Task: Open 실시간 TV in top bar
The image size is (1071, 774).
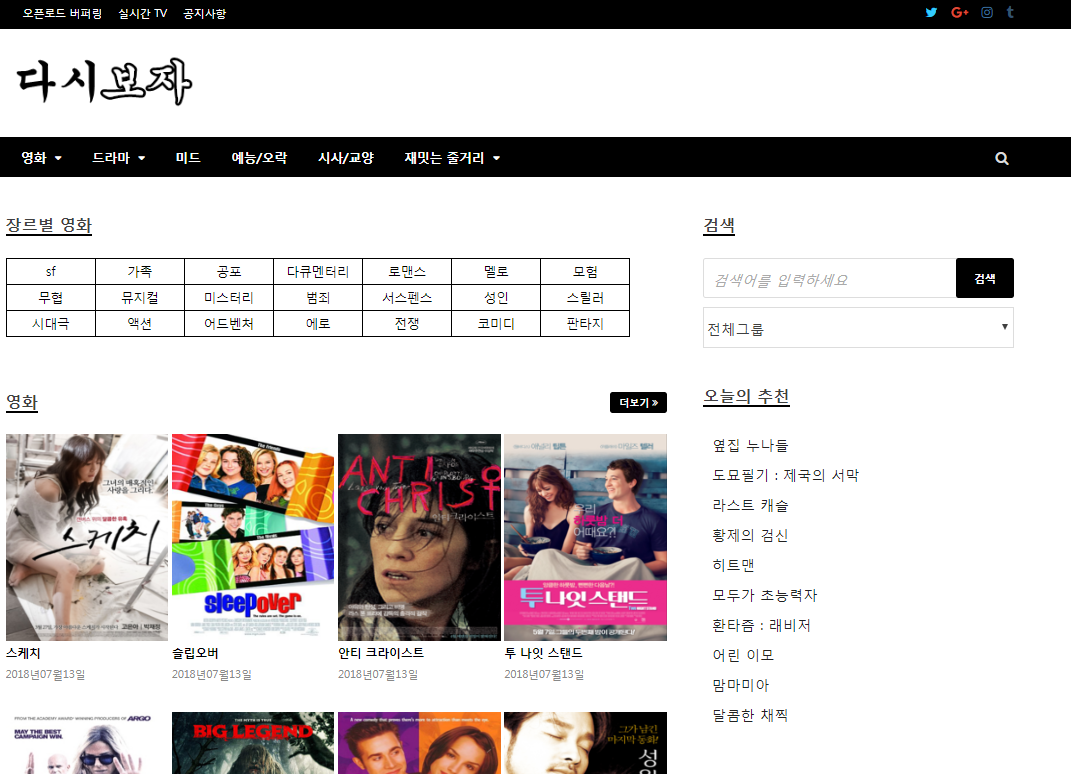Action: tap(143, 14)
